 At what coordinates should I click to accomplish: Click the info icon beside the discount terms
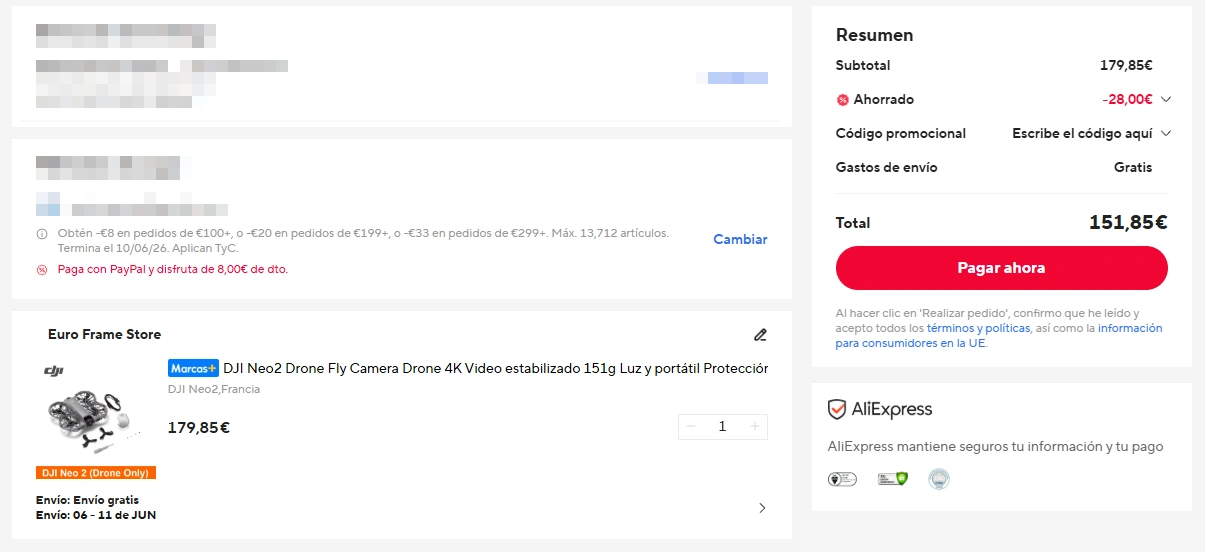pos(42,234)
